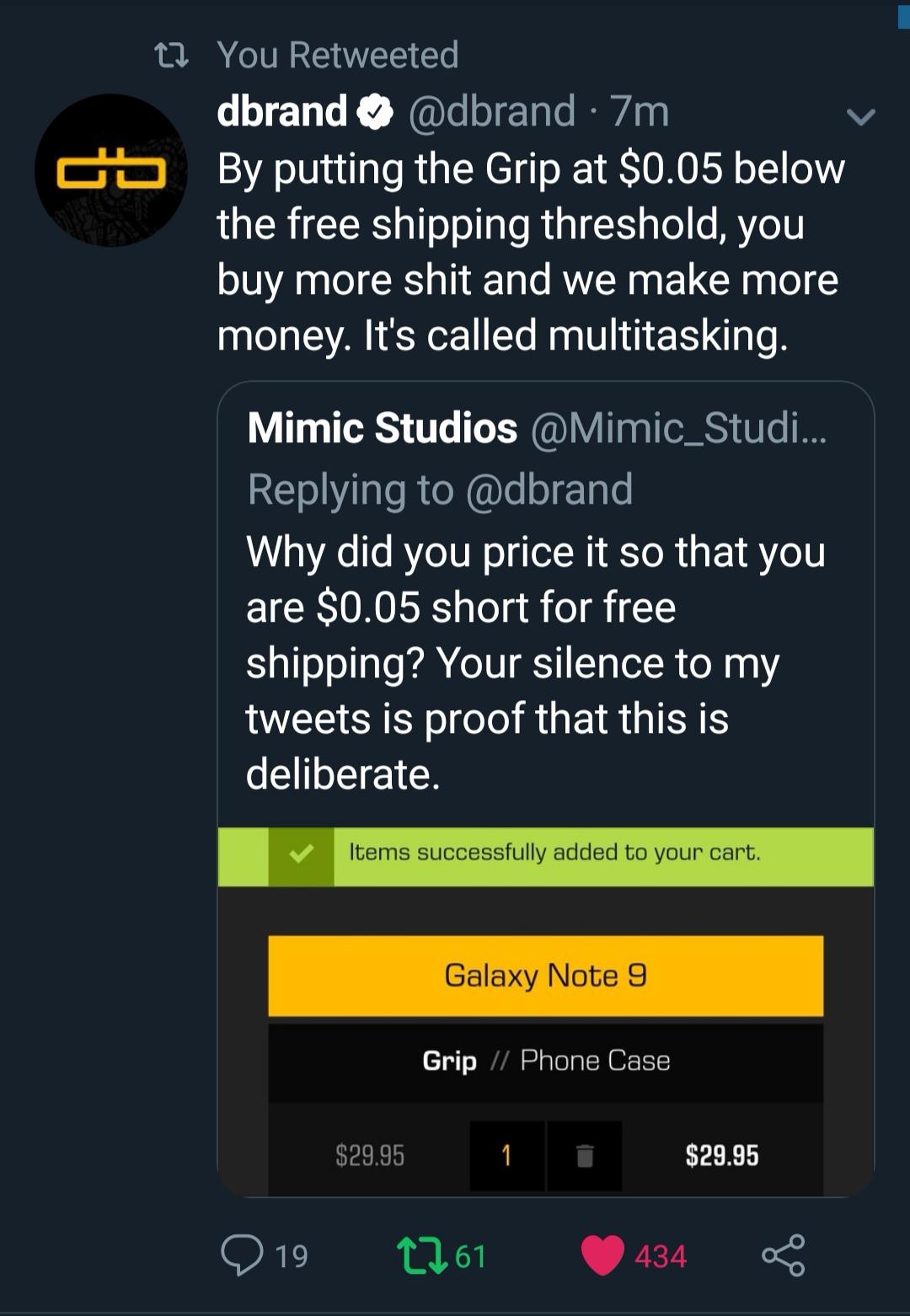Expand Mimic Studios' truncated handle
This screenshot has height=1316, width=910.
(678, 428)
